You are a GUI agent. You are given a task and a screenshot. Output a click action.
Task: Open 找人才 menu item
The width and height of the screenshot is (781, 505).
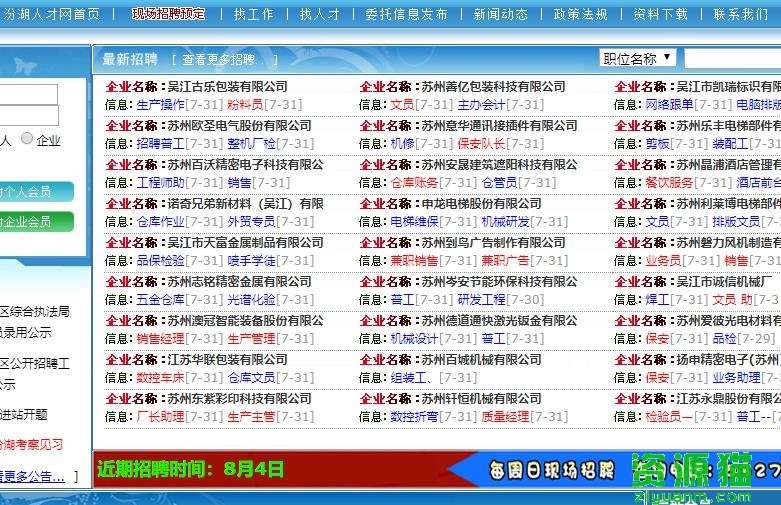coord(320,14)
